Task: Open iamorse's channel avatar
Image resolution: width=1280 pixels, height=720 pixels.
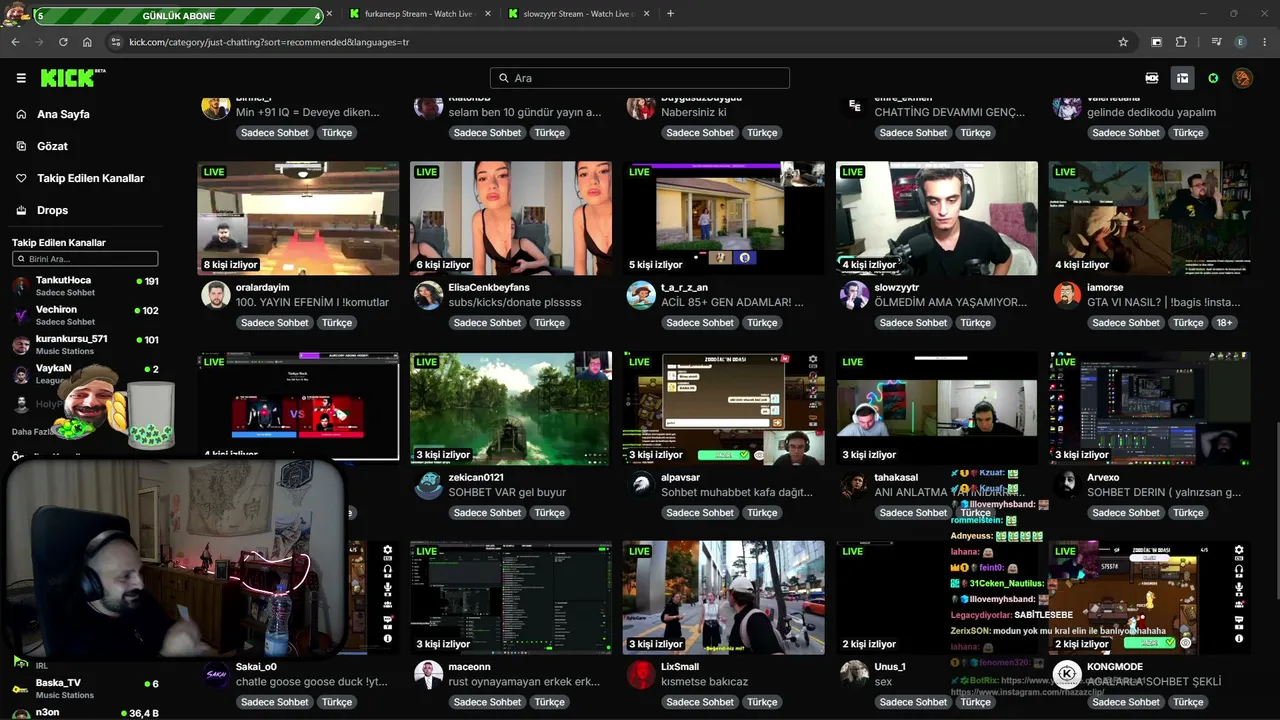Action: 1067,295
